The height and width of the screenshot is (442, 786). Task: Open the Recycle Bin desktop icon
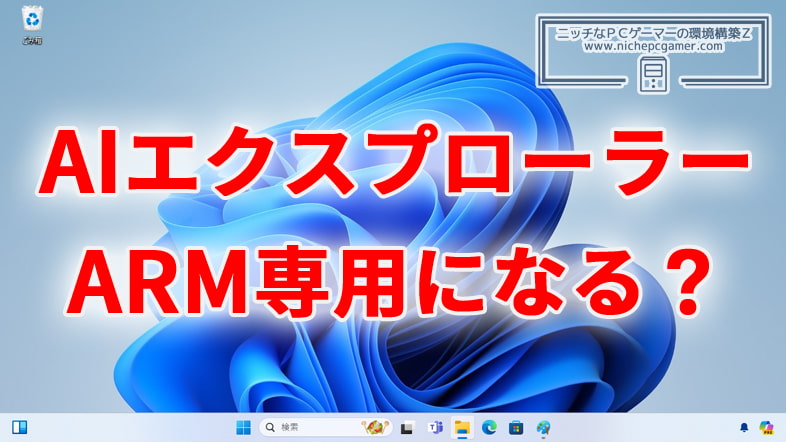tap(33, 26)
